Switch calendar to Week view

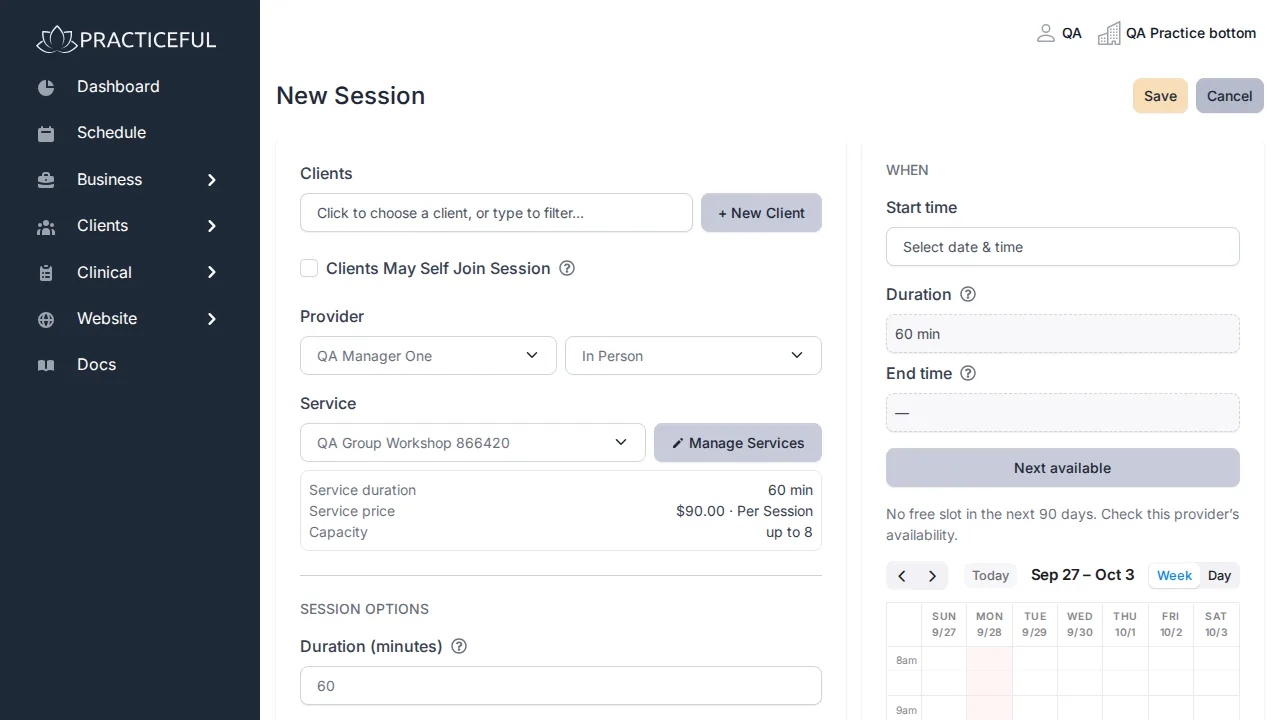click(x=1174, y=575)
